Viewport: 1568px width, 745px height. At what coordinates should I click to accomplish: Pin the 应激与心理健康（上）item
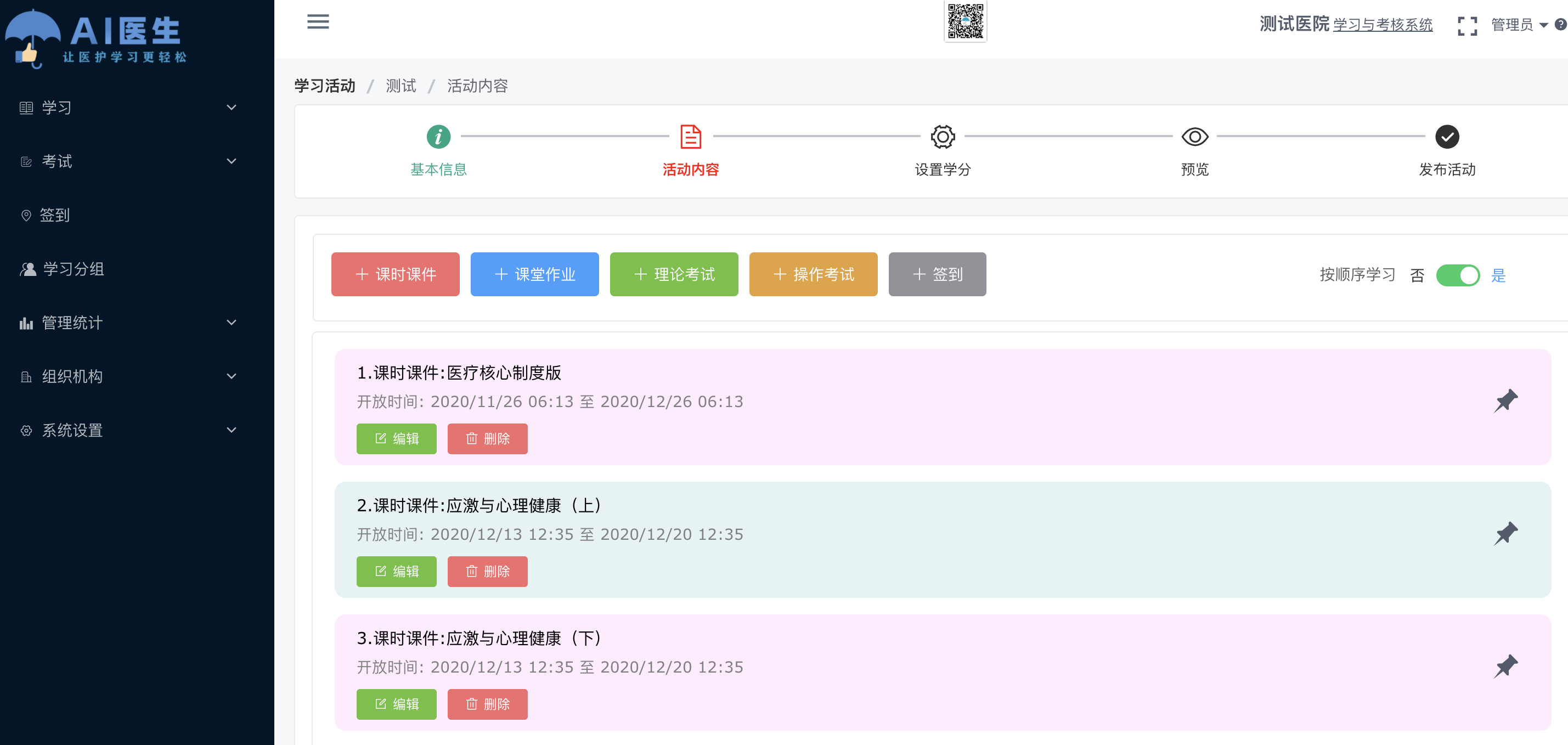click(x=1506, y=534)
